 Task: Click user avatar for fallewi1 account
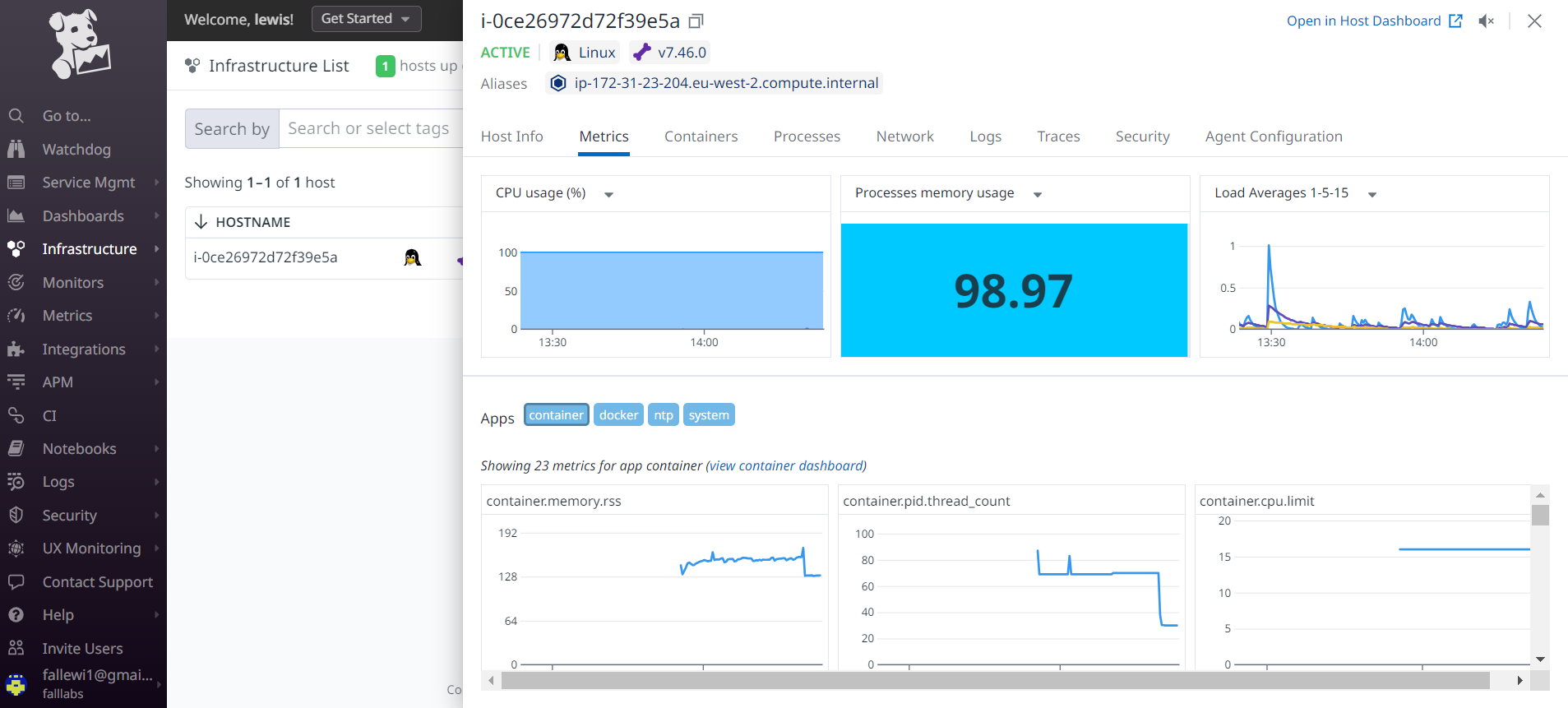pyautogui.click(x=16, y=683)
